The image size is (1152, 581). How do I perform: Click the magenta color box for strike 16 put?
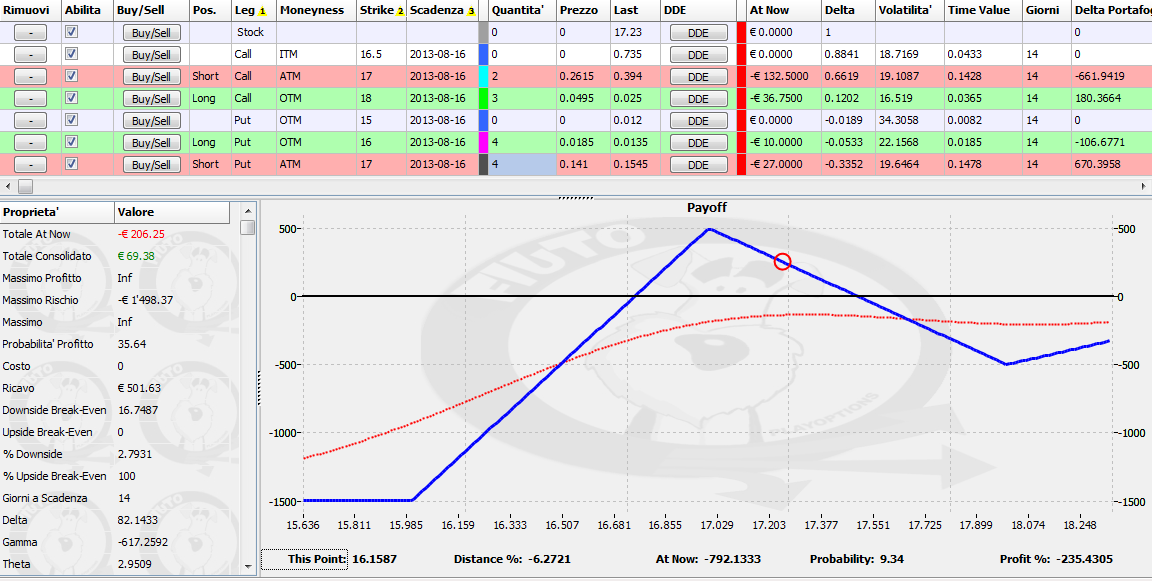(x=483, y=142)
